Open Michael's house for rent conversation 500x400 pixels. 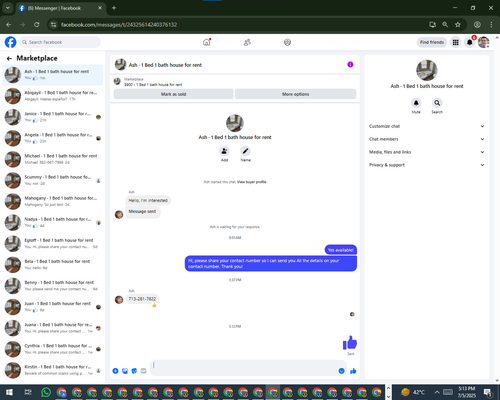(x=53, y=159)
